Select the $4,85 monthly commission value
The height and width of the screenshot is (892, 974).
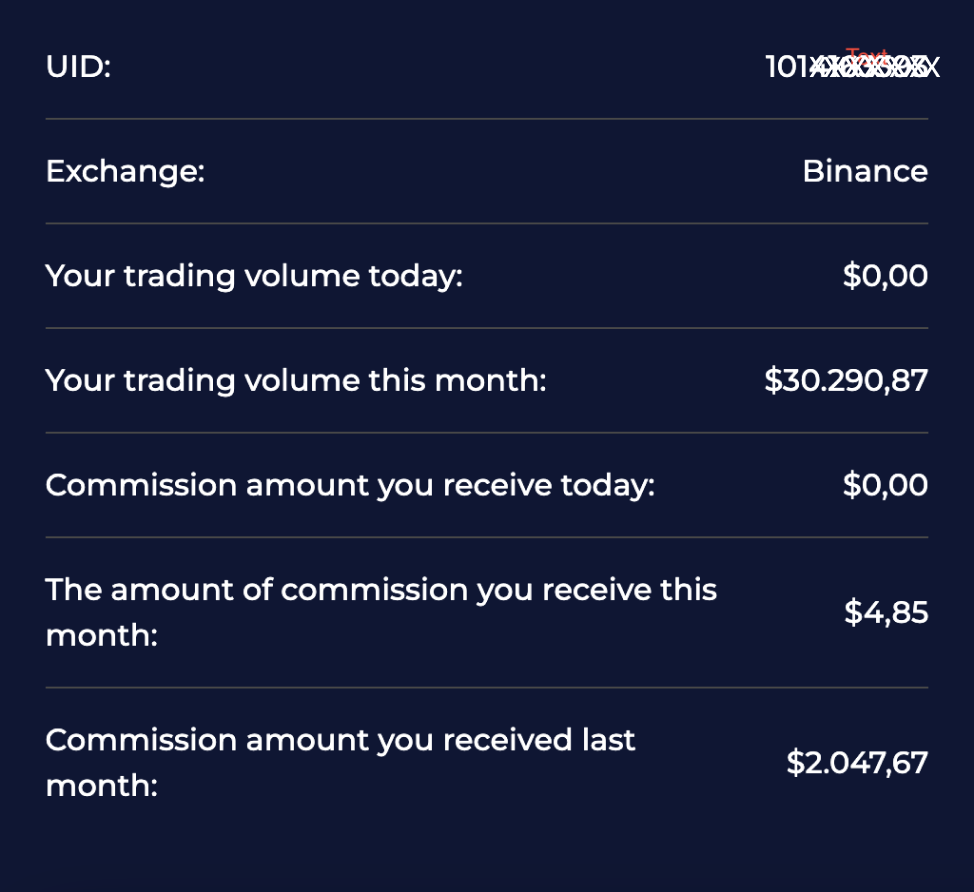pyautogui.click(x=886, y=612)
